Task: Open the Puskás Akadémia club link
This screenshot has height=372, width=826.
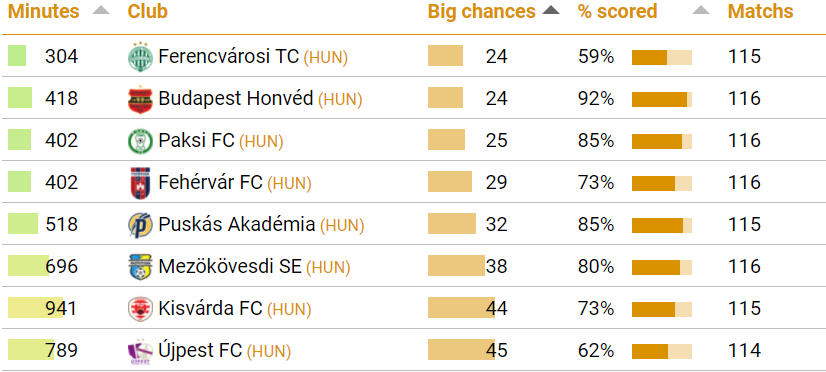Action: (237, 224)
